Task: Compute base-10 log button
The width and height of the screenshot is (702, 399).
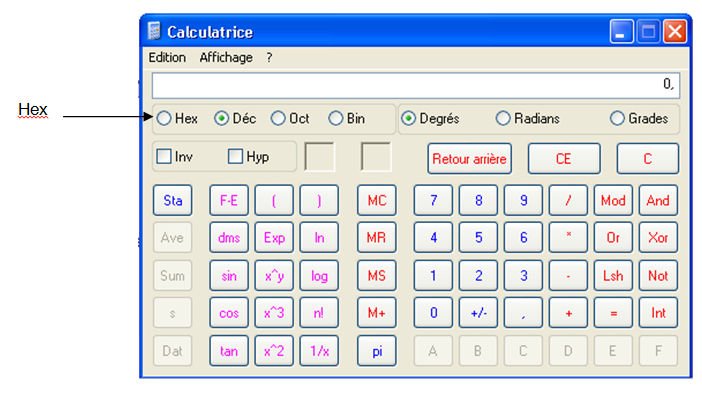Action: click(319, 275)
